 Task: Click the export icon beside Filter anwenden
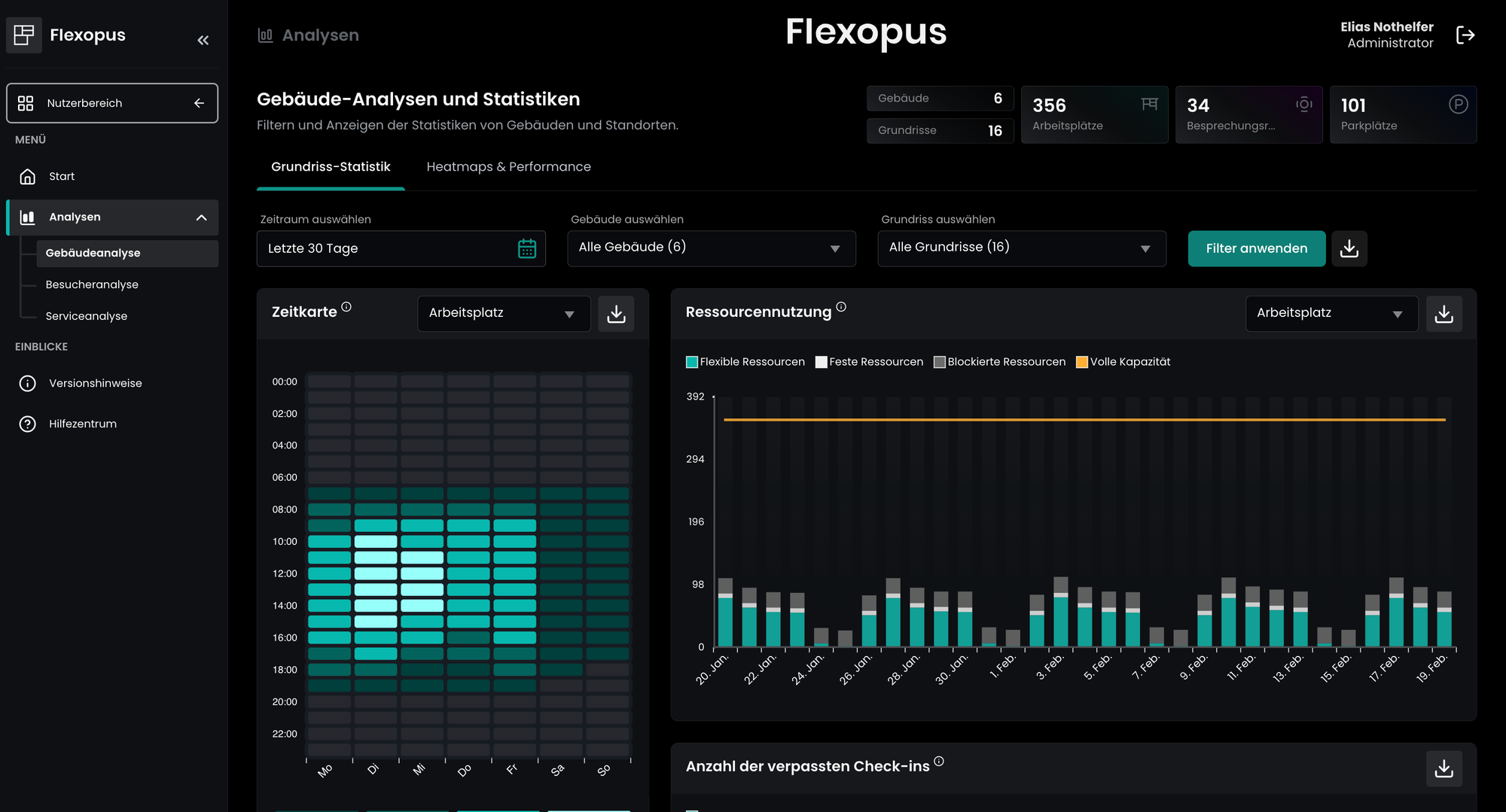(x=1349, y=248)
